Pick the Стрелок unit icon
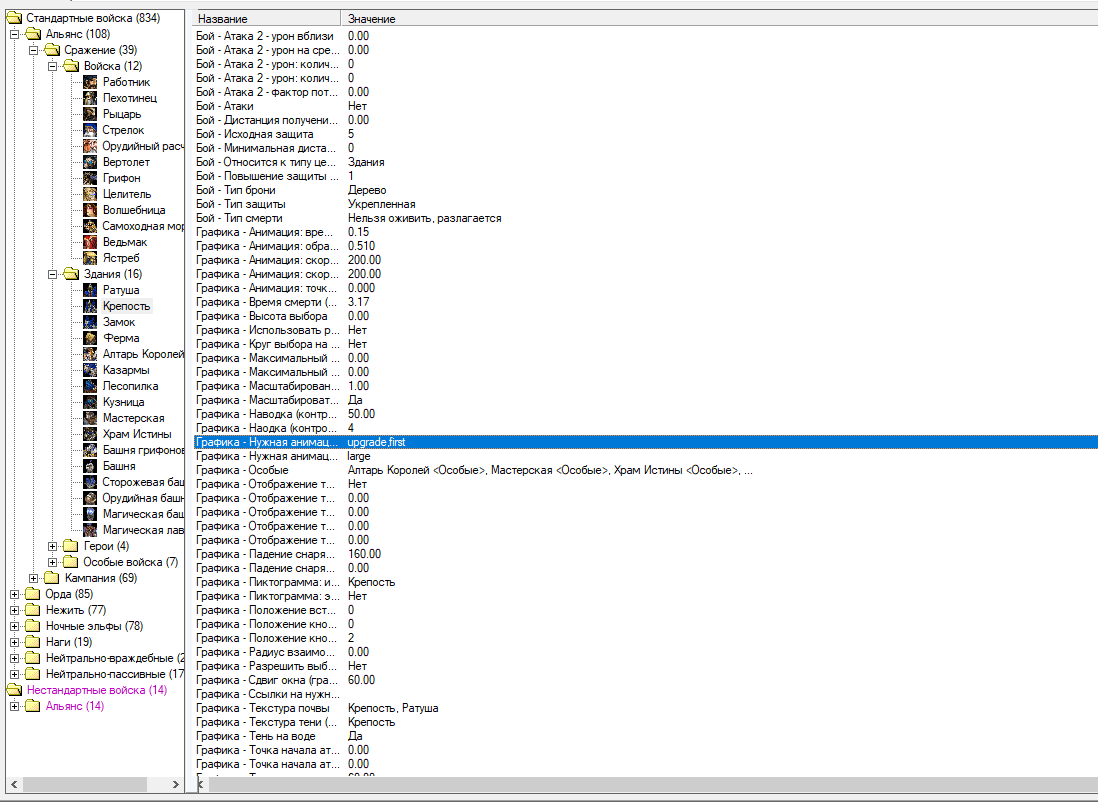This screenshot has width=1098, height=802. [x=90, y=130]
